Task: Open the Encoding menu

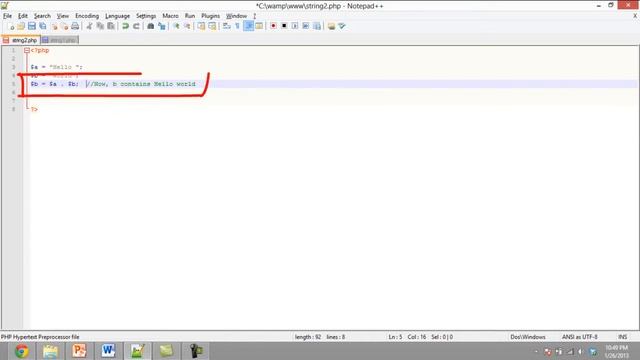Action: 87,16
